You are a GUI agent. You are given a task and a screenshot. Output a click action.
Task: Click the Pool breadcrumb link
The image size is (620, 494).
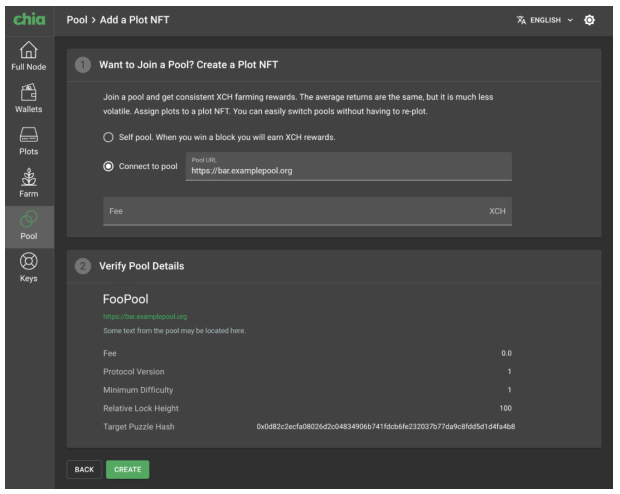(x=77, y=20)
